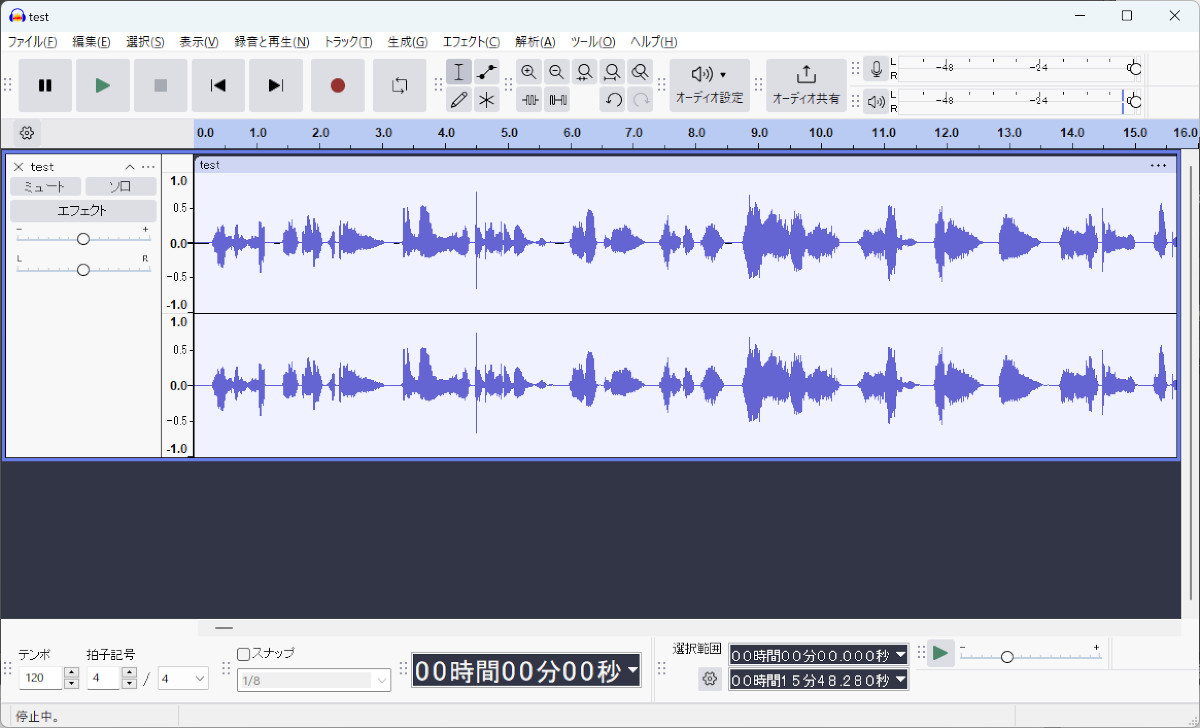The image size is (1200, 728).
Task: Mute the test track
Action: (x=47, y=186)
